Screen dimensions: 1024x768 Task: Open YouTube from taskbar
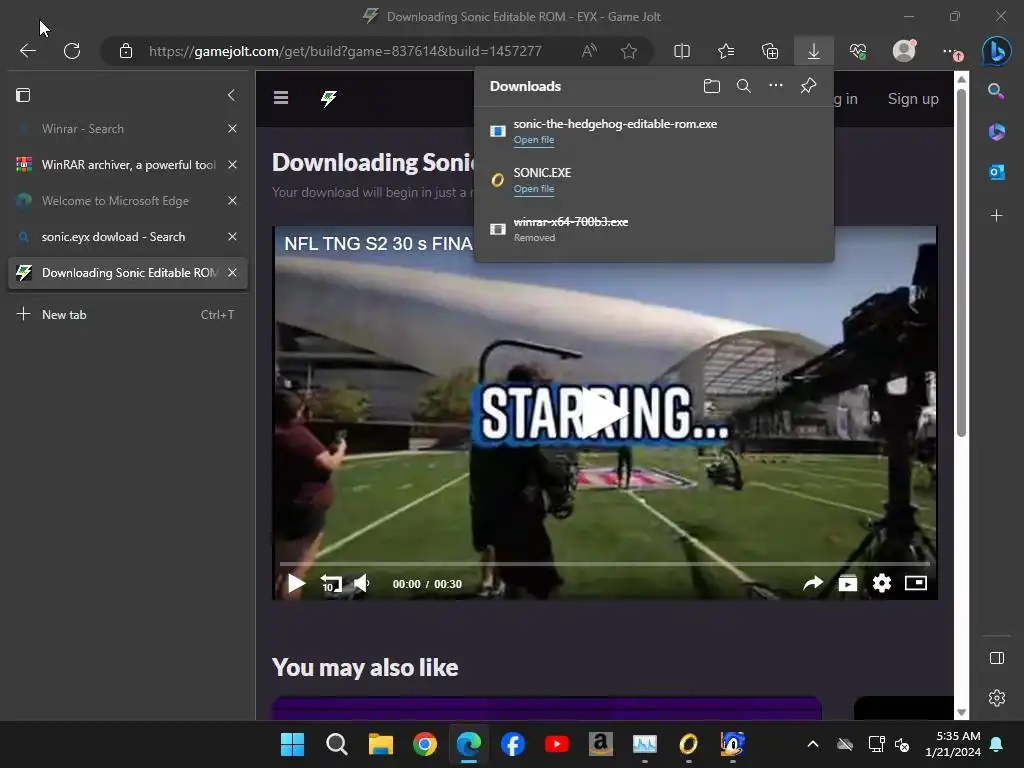point(556,744)
